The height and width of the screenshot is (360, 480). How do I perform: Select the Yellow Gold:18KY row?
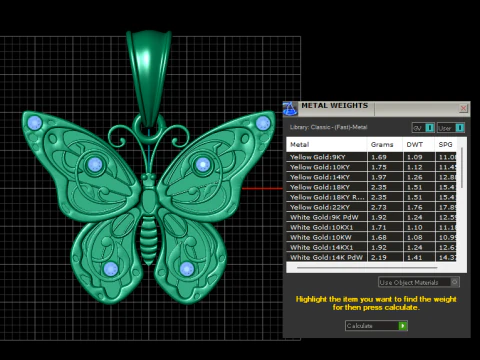point(371,187)
